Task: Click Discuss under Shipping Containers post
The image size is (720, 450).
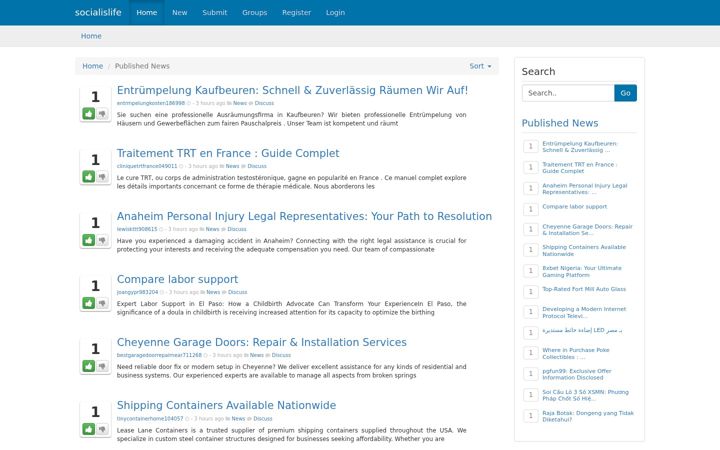Action: click(x=263, y=419)
